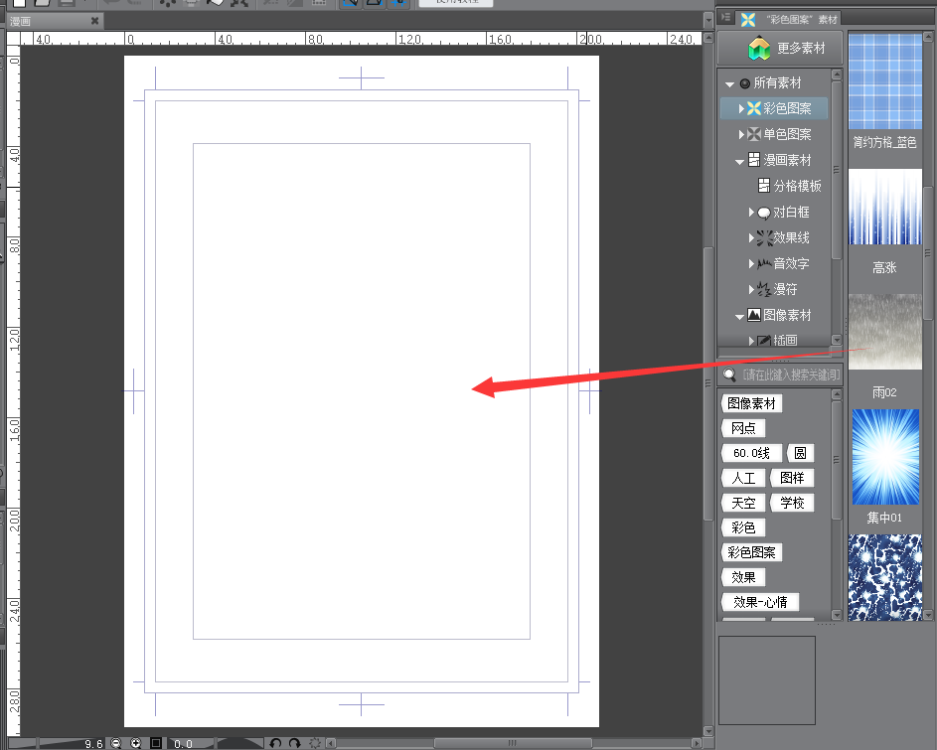Open the material panel menu icon
Image resolution: width=937 pixels, height=750 pixels.
(725, 17)
